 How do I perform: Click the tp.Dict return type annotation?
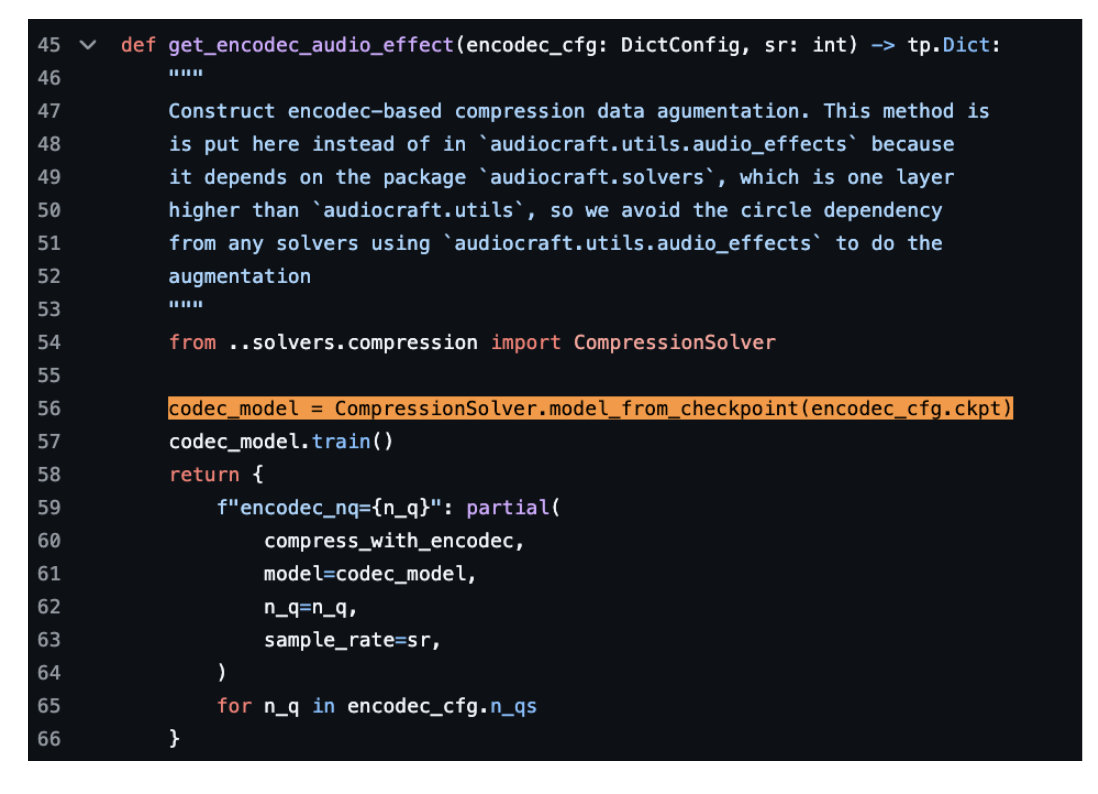(x=949, y=45)
